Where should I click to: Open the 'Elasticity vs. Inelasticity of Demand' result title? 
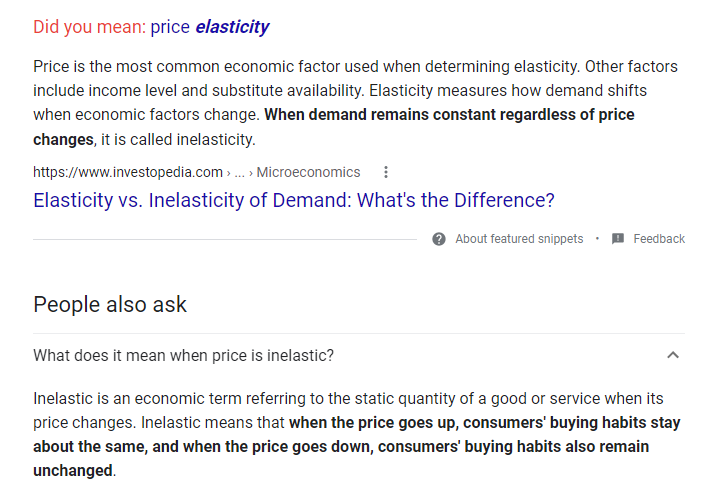pos(293,200)
